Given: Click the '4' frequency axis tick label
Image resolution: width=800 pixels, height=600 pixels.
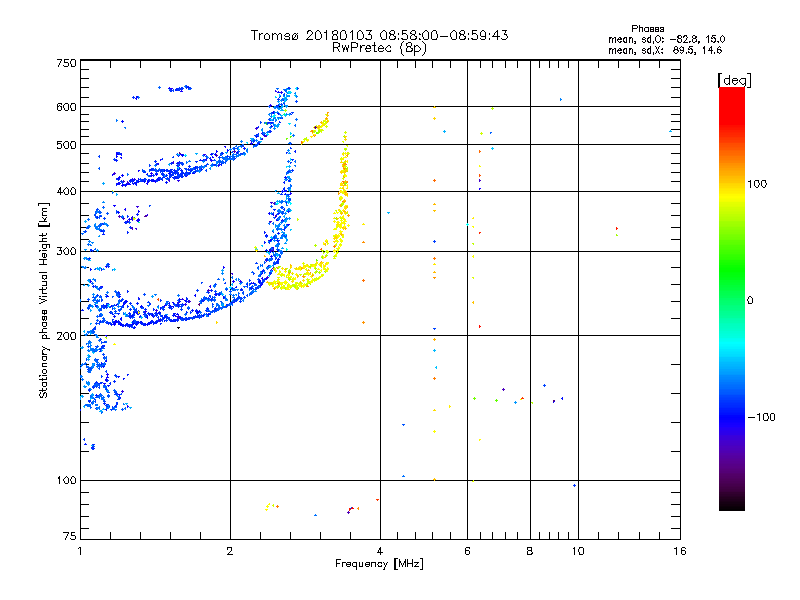Looking at the screenshot, I should point(380,551).
